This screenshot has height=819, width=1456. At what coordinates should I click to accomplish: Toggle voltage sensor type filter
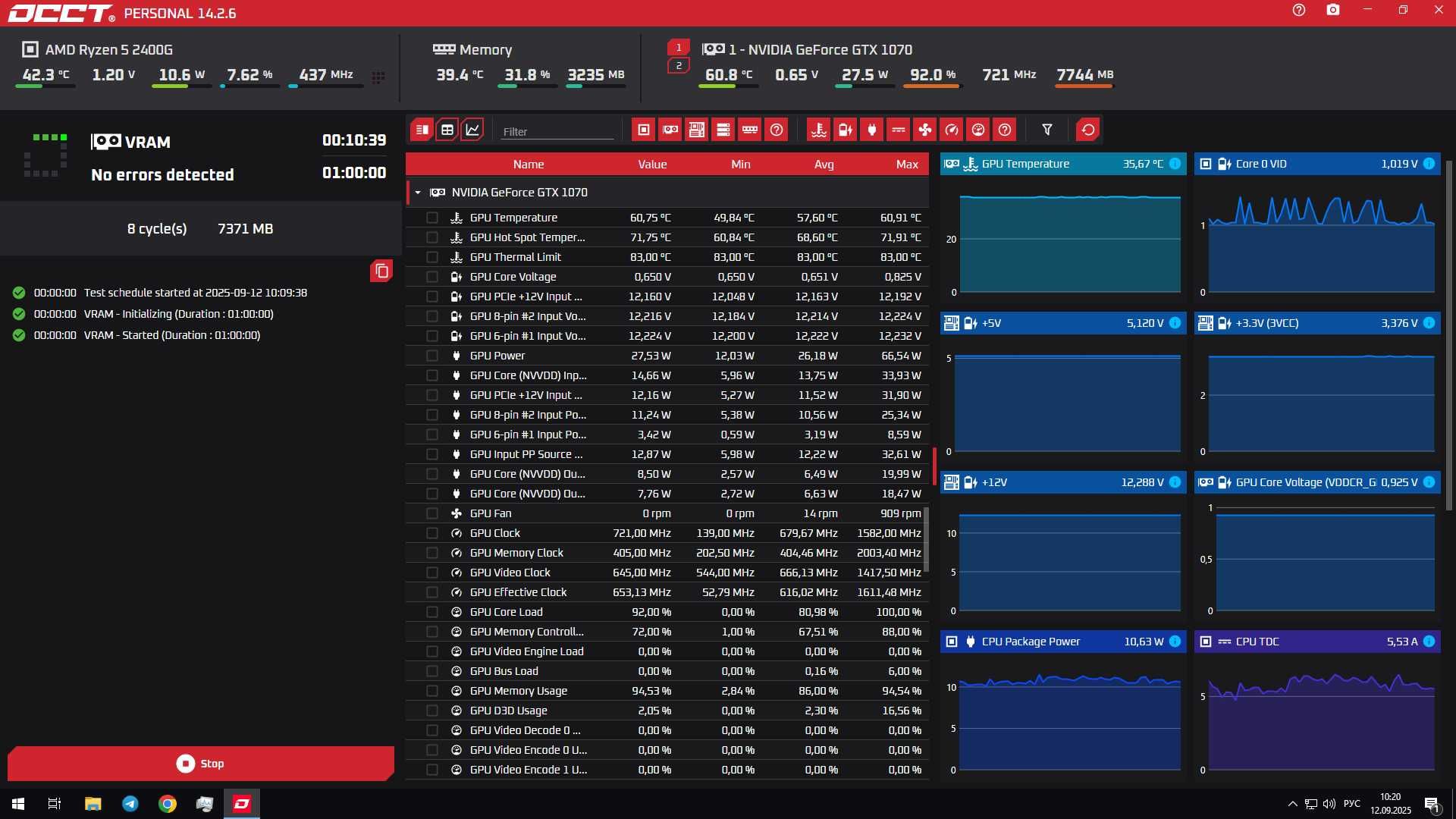[x=846, y=130]
